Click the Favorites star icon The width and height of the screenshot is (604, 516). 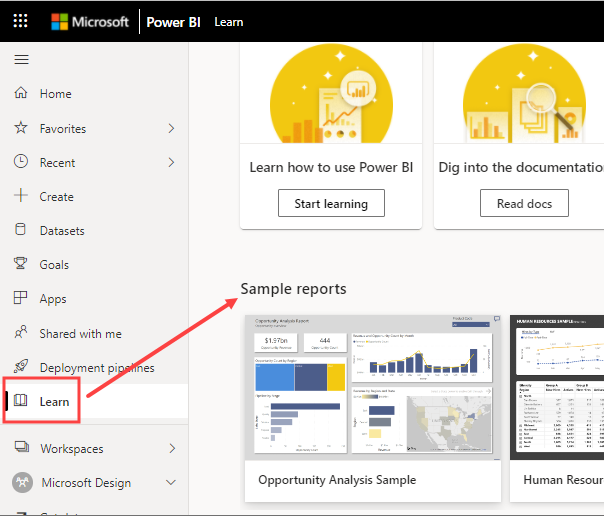click(20, 128)
